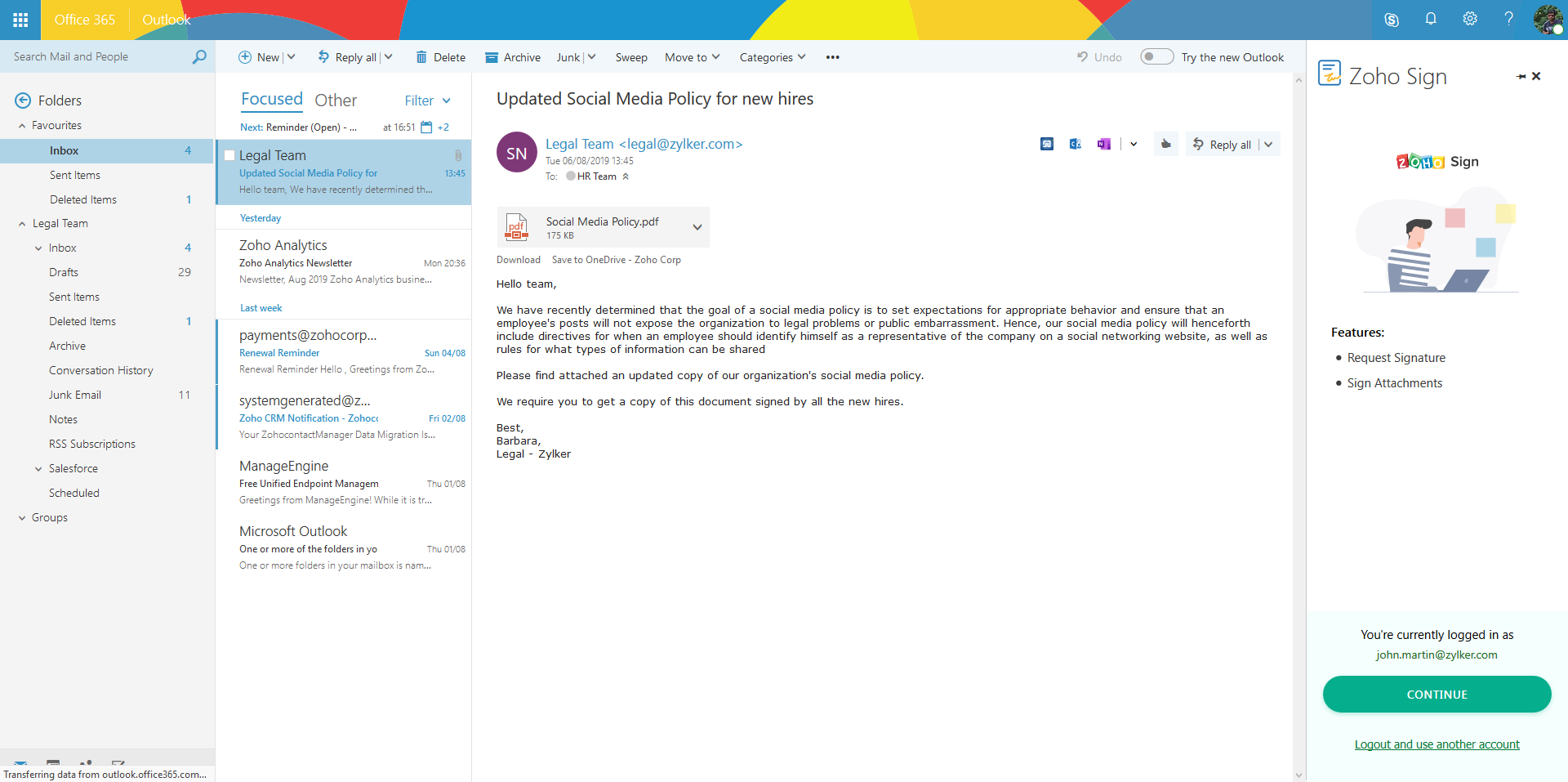This screenshot has width=1568, height=782.
Task: Expand recipients next to HR Team
Action: [x=626, y=177]
